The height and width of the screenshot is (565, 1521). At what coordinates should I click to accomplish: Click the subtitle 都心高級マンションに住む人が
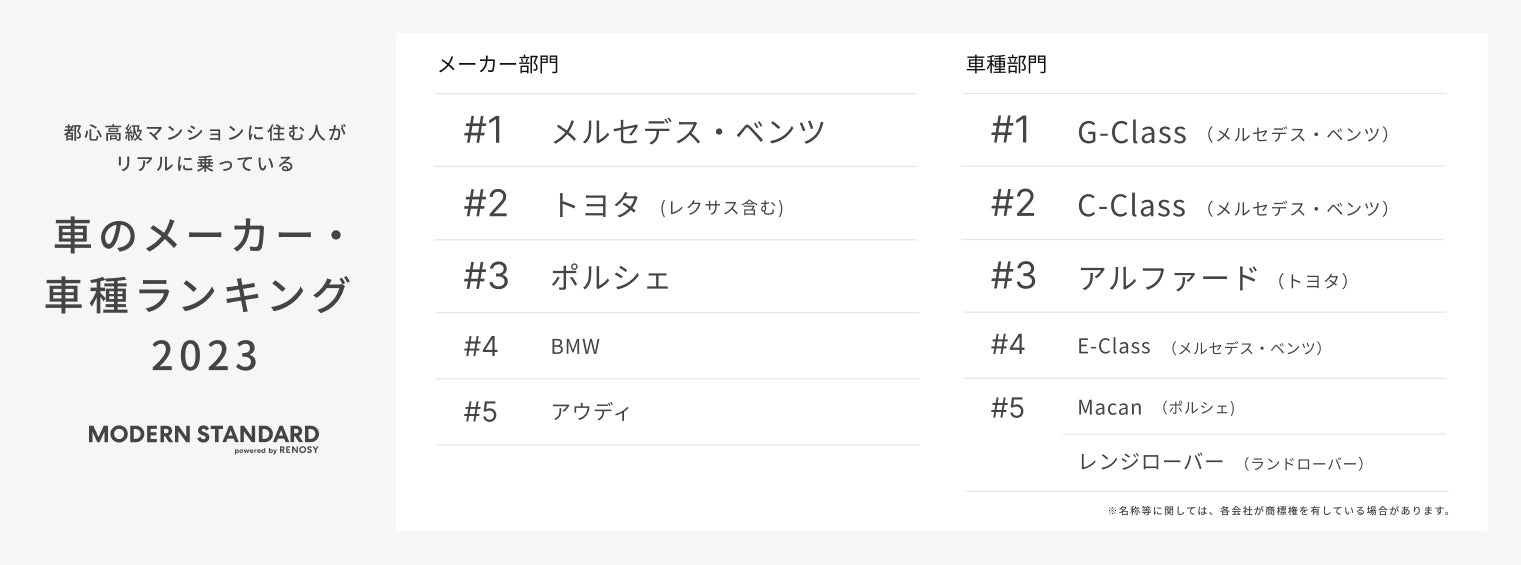click(204, 133)
